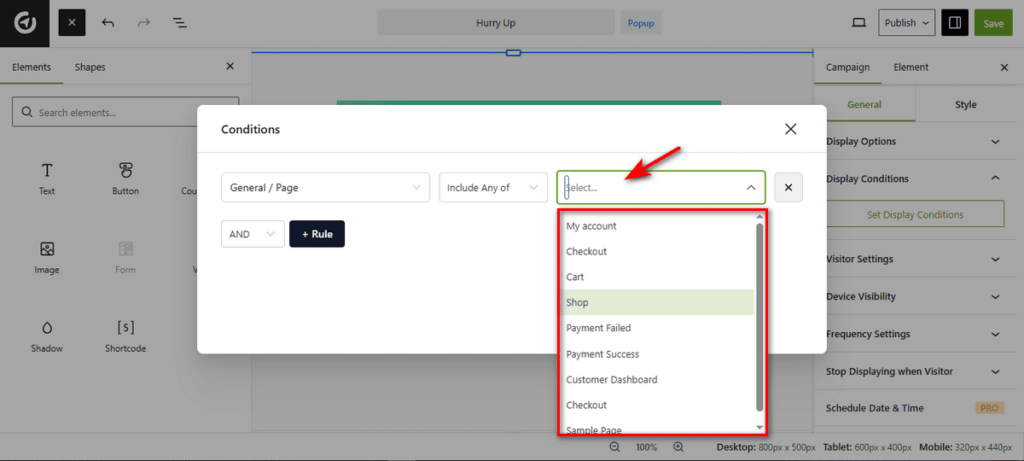Expand the AND operator dropdown
This screenshot has height=461, width=1024.
[252, 234]
